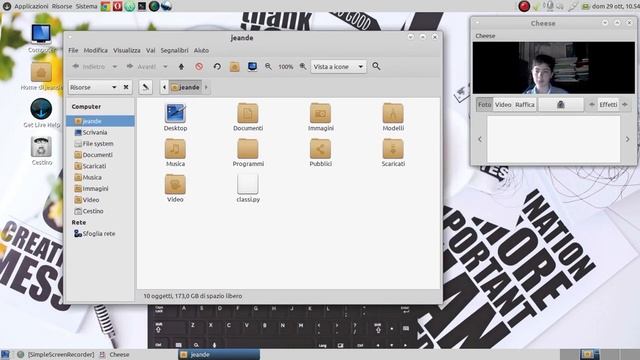This screenshot has height=360, width=640.
Task: Click the Indietro back button
Action: coord(89,67)
